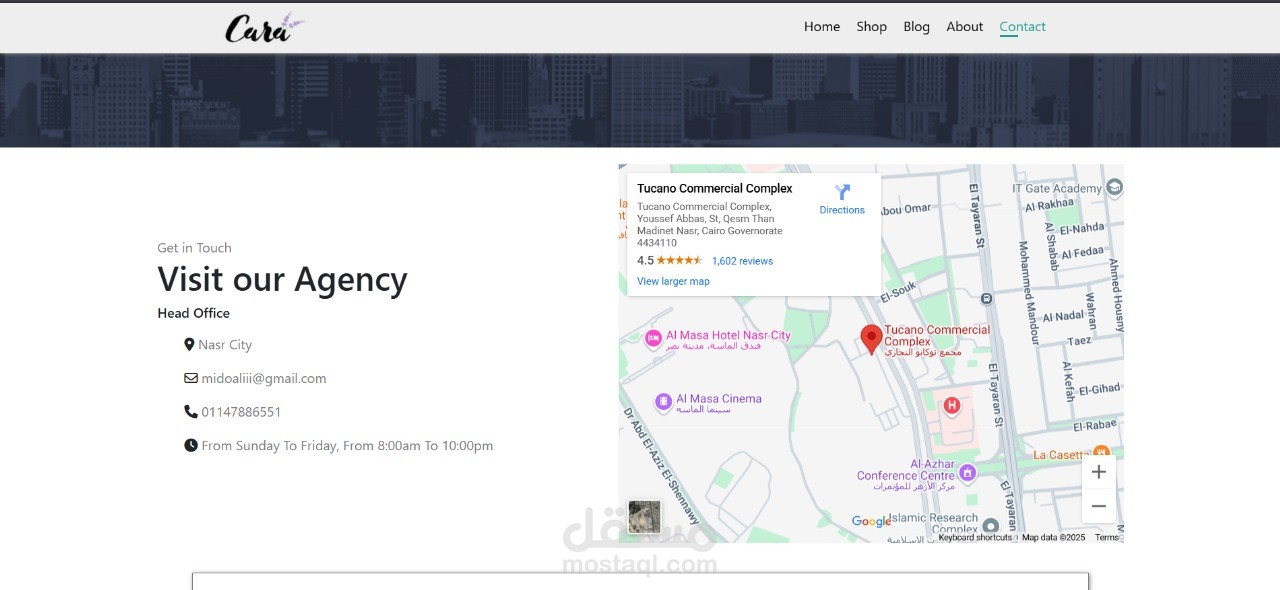
Task: Click the Al Masa Cinema map marker
Action: click(x=663, y=402)
